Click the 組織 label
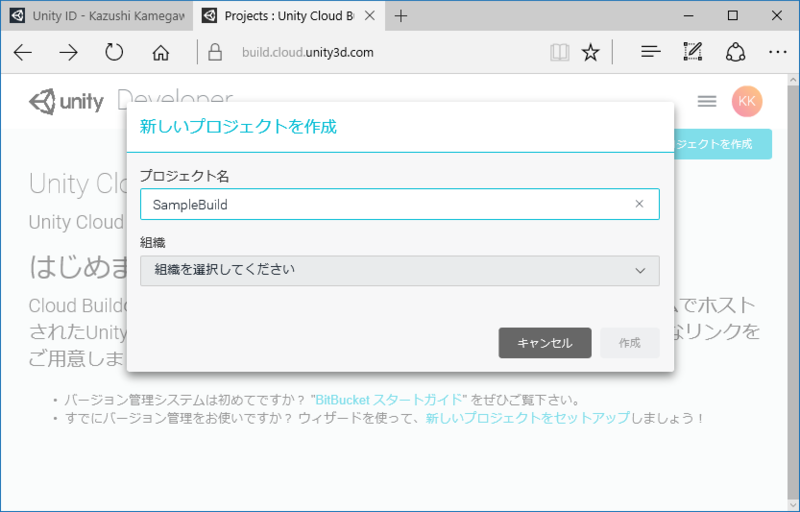Viewport: 800px width, 512px height. click(x=153, y=243)
